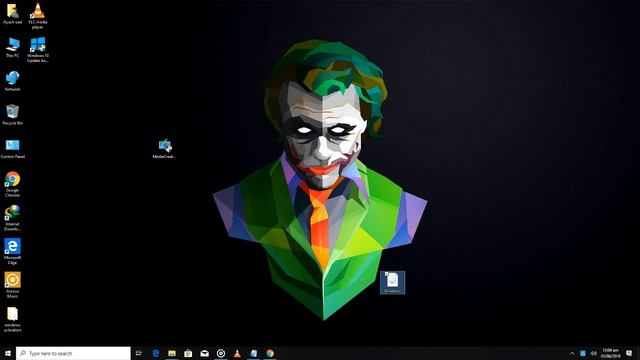The height and width of the screenshot is (360, 640).
Task: Select the windows activation file icon
Action: pos(12,320)
